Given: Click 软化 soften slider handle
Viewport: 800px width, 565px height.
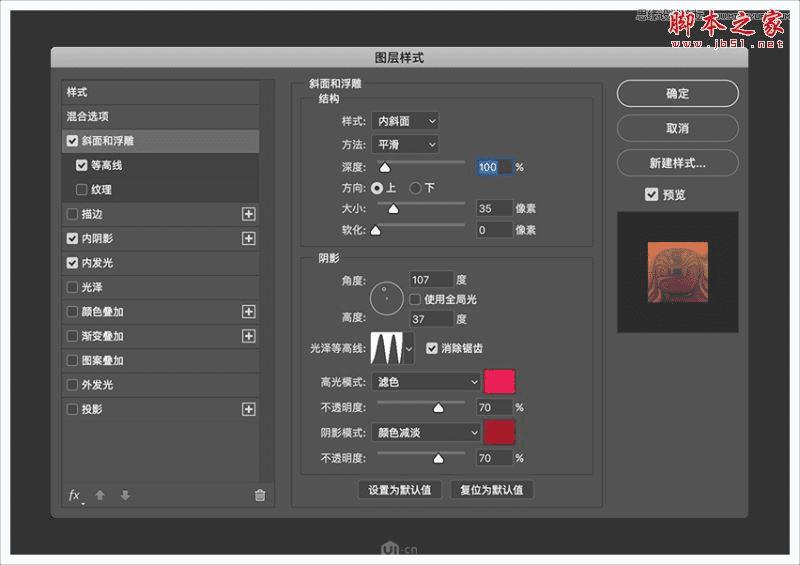Looking at the screenshot, I should pyautogui.click(x=376, y=230).
